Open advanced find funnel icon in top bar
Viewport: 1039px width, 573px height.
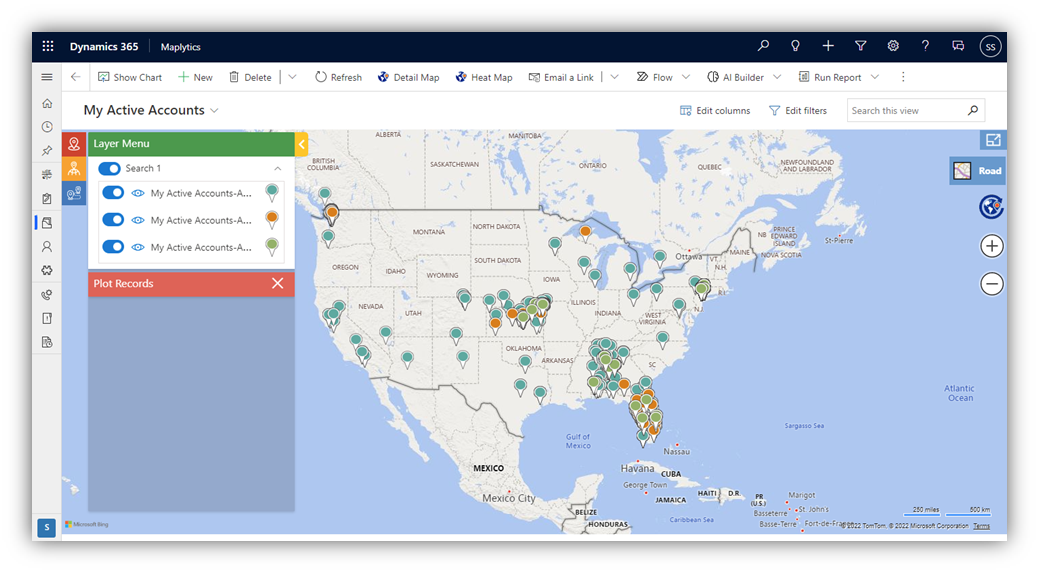pyautogui.click(x=860, y=46)
